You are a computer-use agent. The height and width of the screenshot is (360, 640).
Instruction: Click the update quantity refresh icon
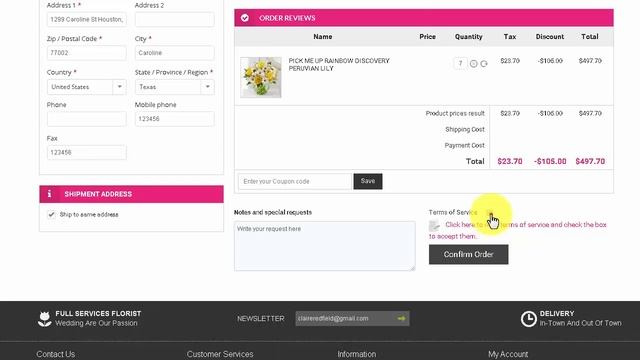[x=484, y=64]
